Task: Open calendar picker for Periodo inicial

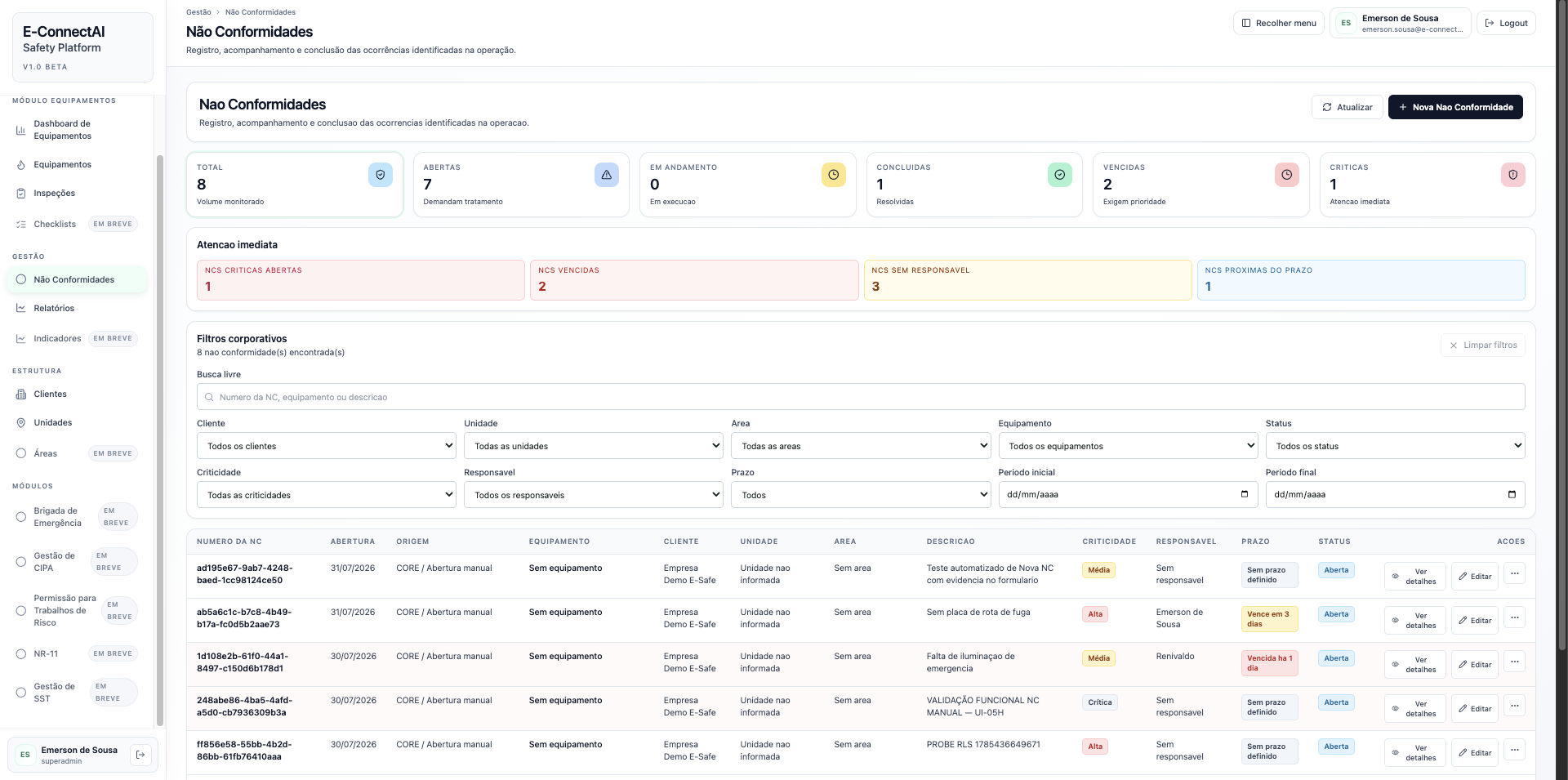Action: (x=1245, y=494)
